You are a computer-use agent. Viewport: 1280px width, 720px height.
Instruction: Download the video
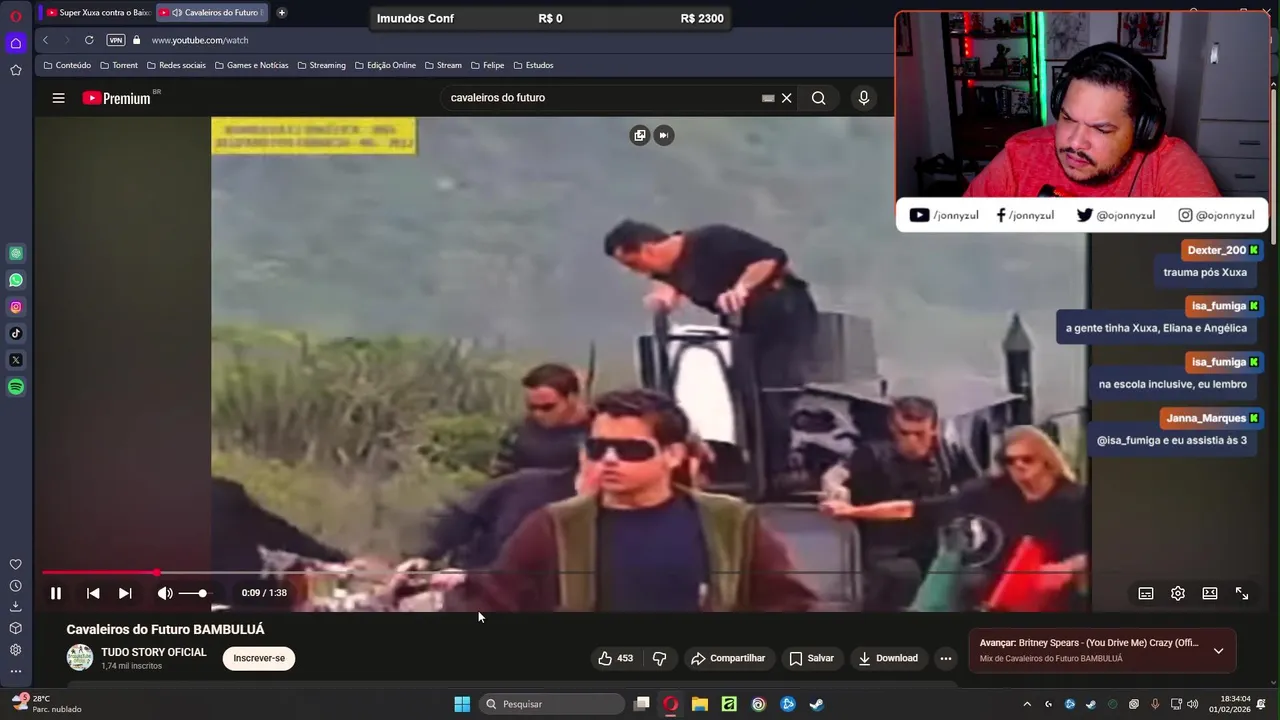point(888,658)
